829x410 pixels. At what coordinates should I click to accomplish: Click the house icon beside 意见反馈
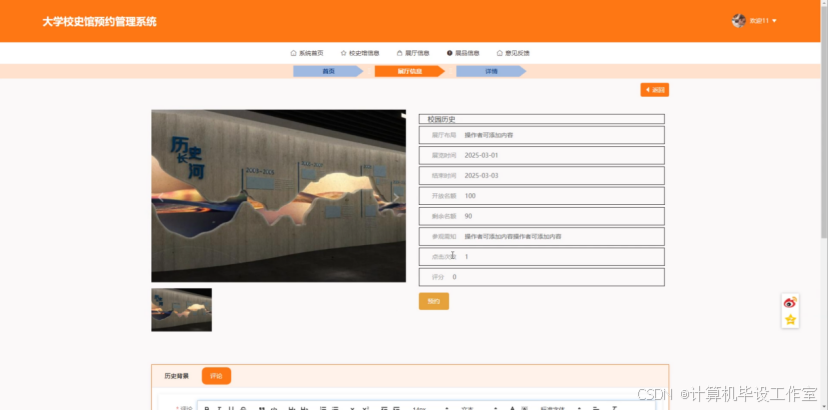499,53
